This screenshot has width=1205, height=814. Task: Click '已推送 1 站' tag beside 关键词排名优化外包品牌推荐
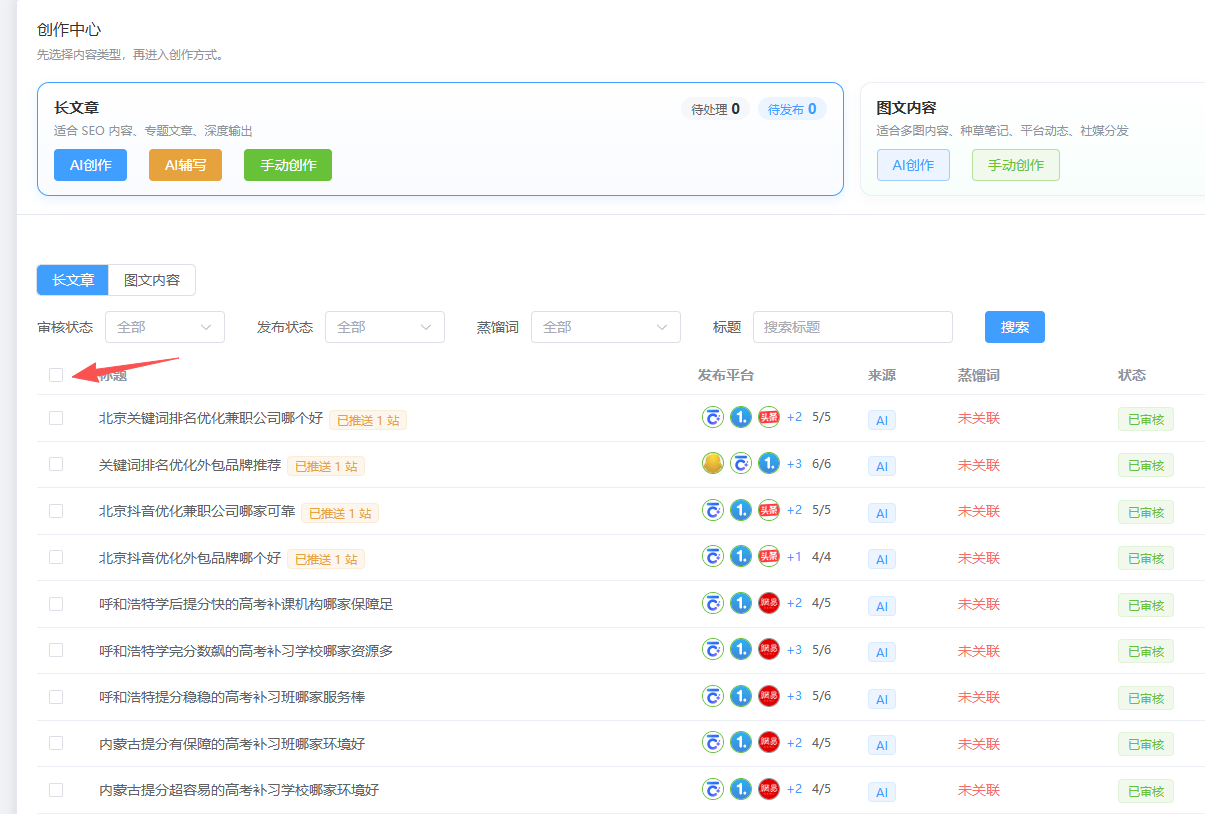326,466
